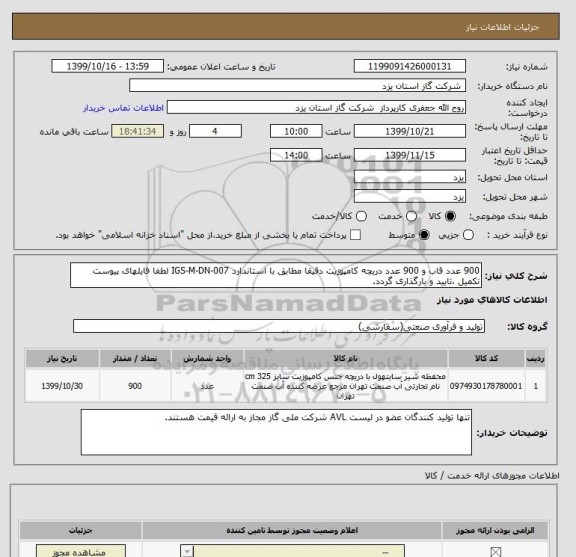
Task: Select the کالا radio button
Action: click(x=450, y=216)
